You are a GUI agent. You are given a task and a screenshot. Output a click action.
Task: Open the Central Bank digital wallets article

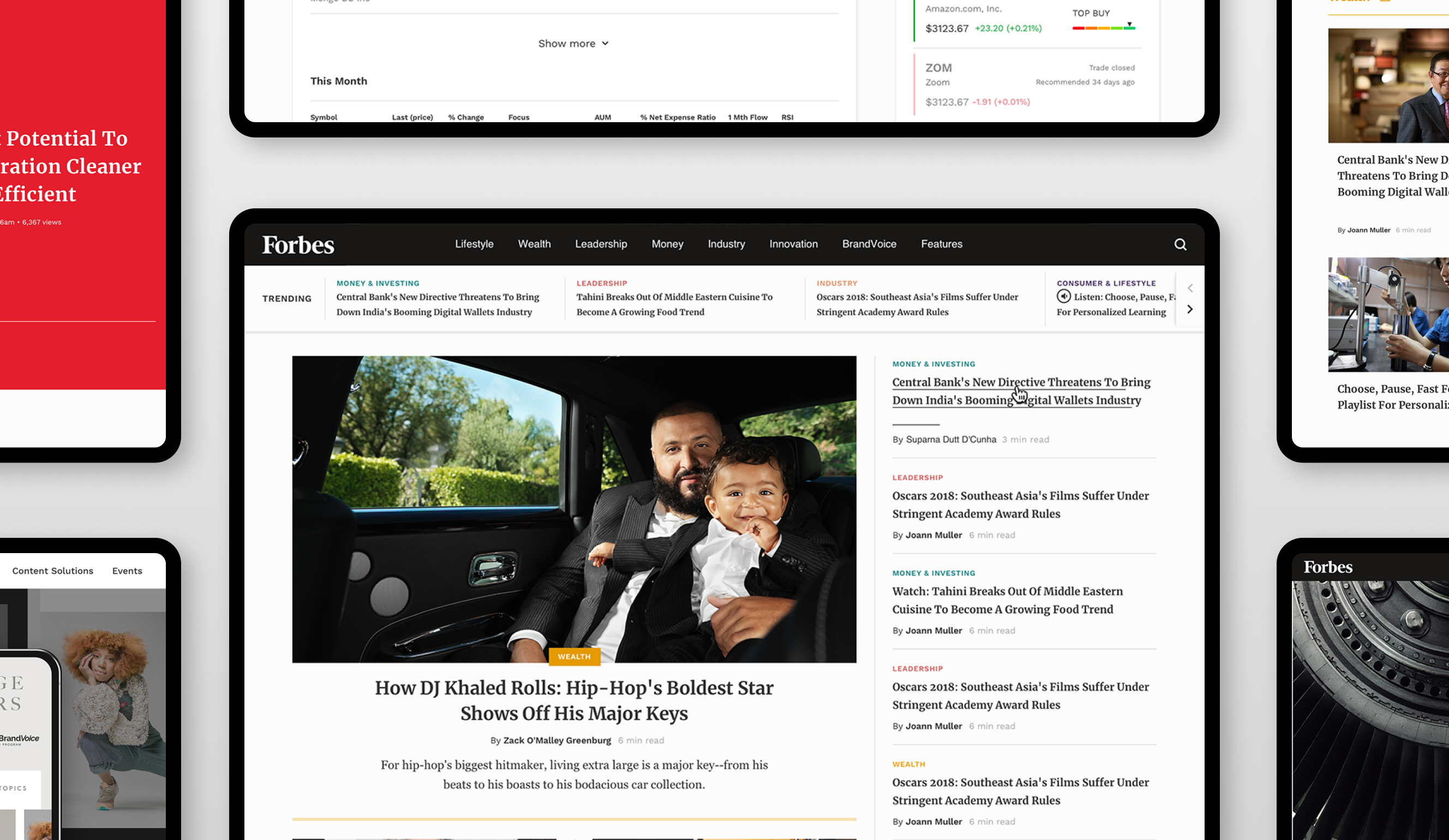[1021, 391]
